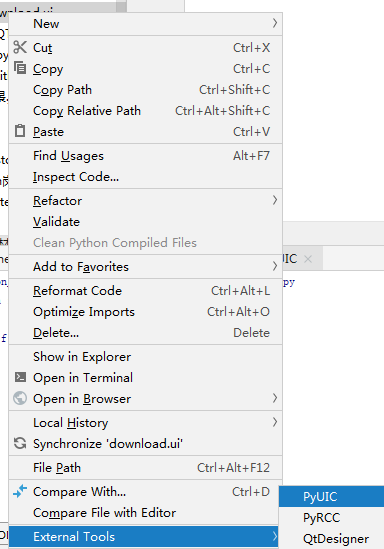Expand the Local History submenu arrow
Viewport: 384px width, 549px height.
(x=275, y=422)
